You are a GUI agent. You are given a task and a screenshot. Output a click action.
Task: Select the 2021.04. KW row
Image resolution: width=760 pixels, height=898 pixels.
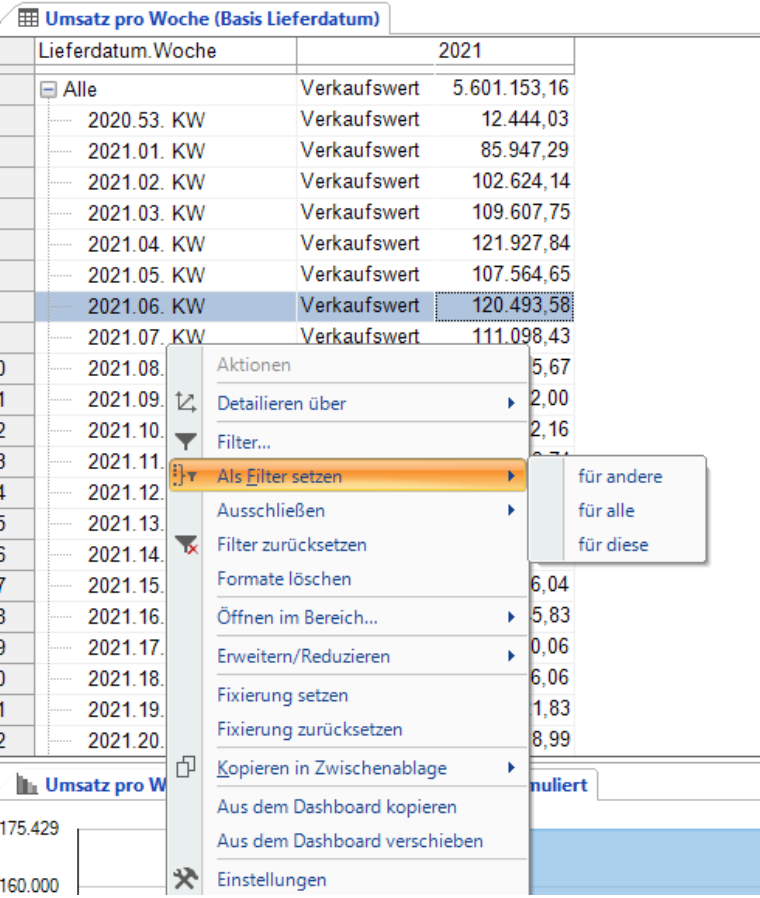click(x=146, y=244)
